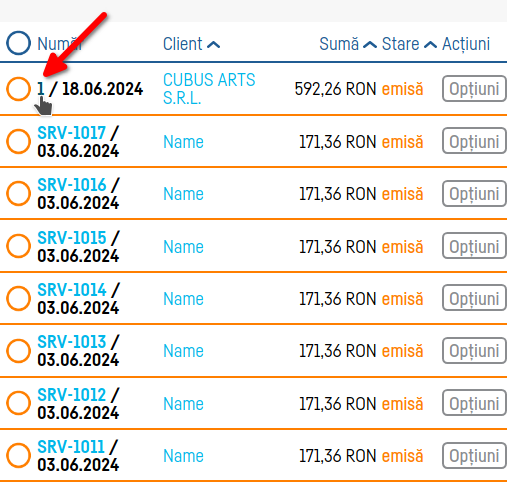The width and height of the screenshot is (507, 484).
Task: Sort by Sumă using its chevron arrow
Action: click(x=370, y=44)
